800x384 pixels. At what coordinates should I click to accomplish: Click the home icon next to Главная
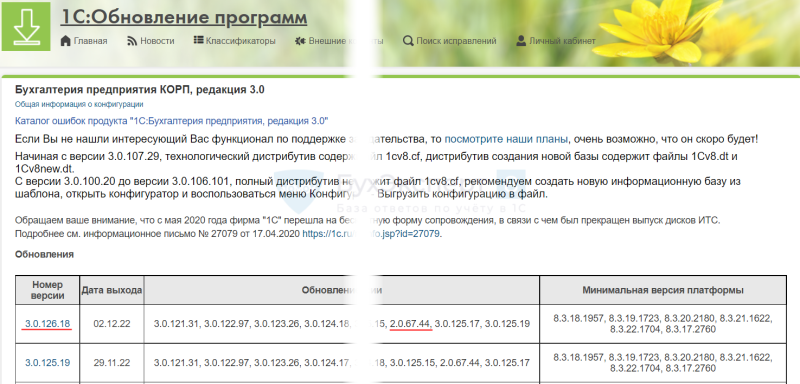click(x=65, y=41)
